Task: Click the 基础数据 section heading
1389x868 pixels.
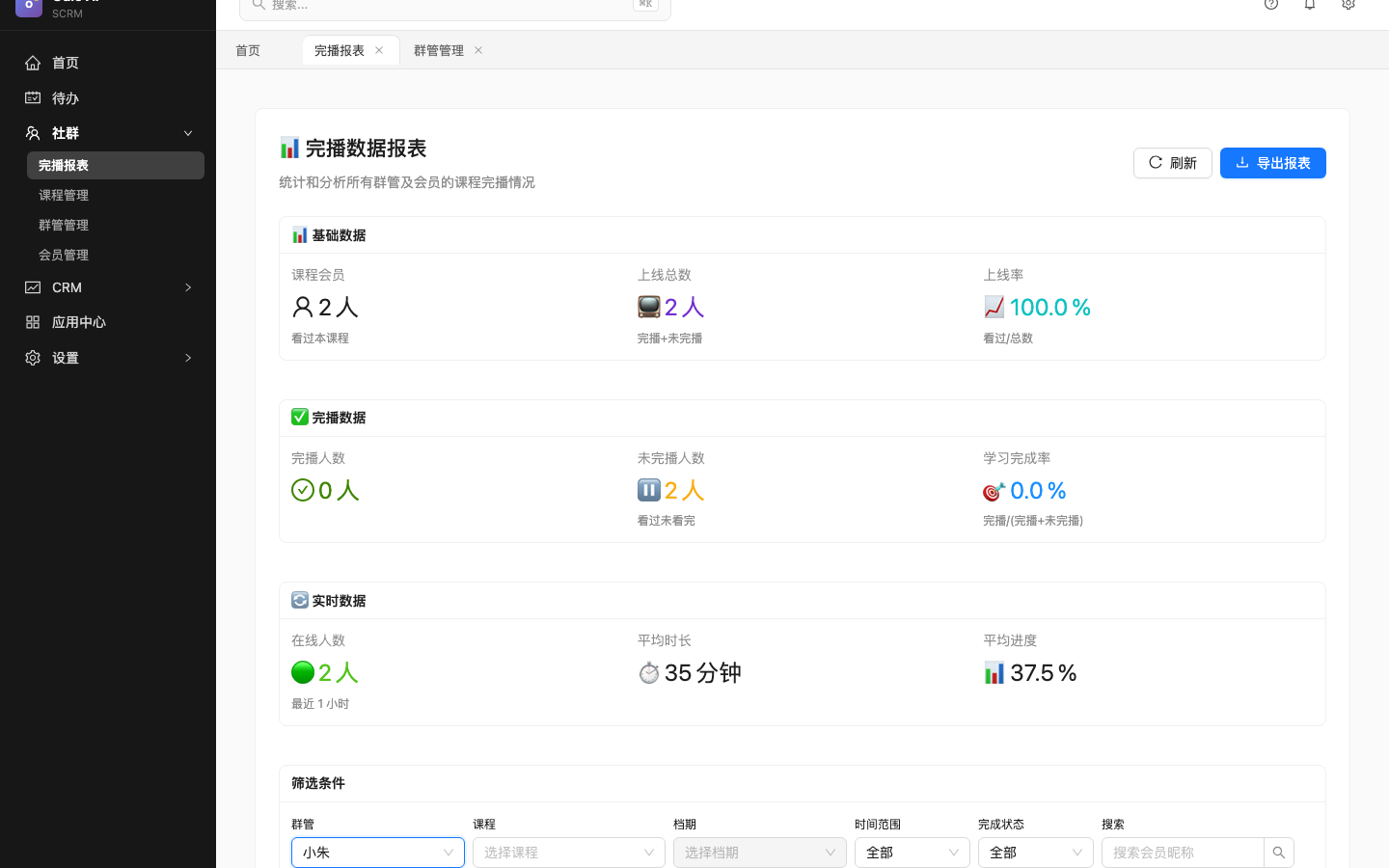Action: (339, 235)
